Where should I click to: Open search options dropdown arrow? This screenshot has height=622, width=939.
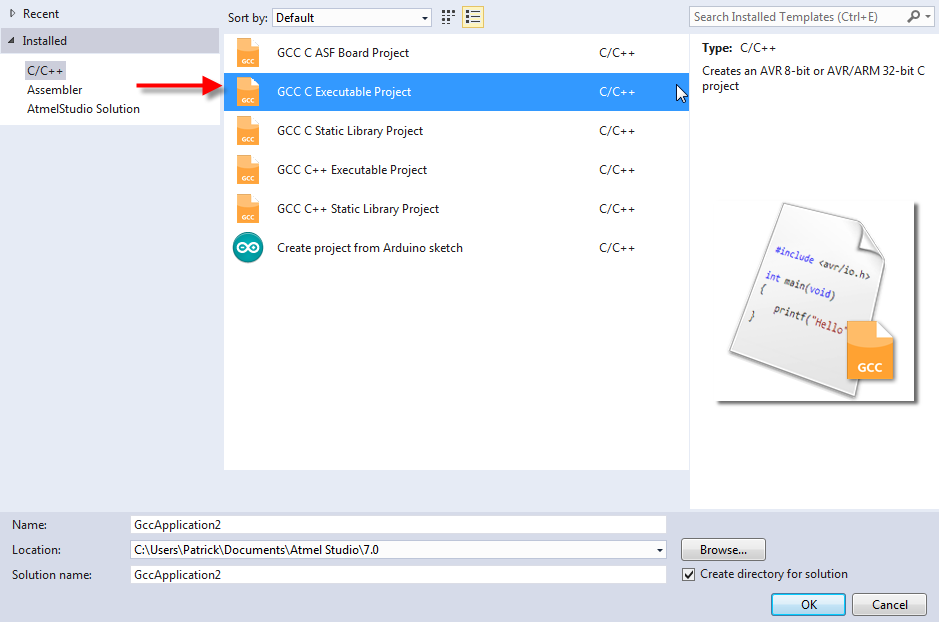(928, 17)
